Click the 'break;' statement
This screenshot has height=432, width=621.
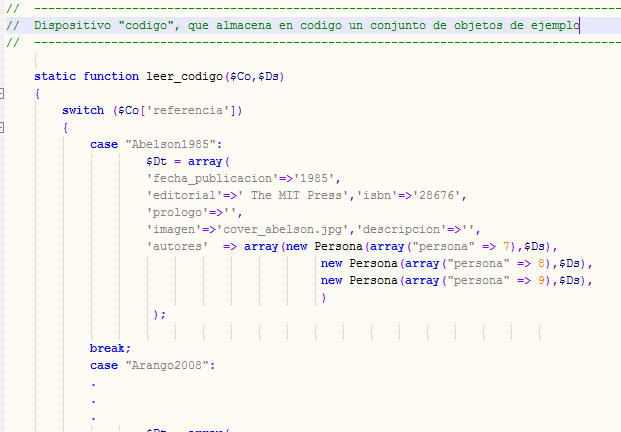coord(110,348)
